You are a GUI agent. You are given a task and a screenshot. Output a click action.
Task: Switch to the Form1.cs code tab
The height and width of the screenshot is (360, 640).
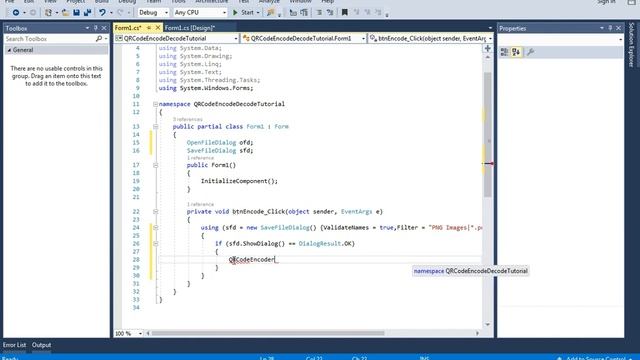point(128,28)
